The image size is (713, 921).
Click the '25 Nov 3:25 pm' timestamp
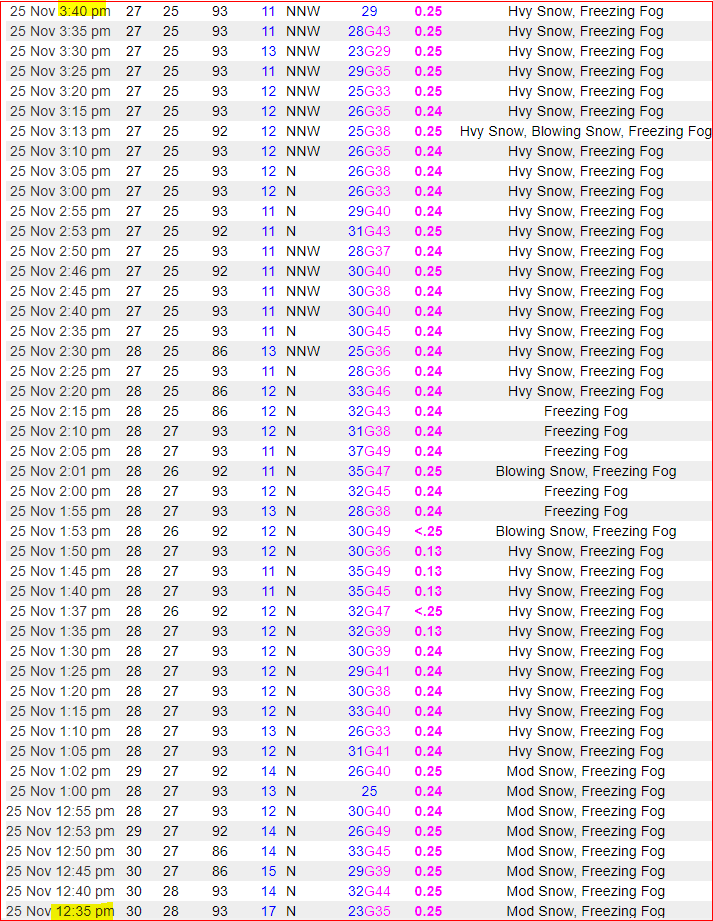pos(60,71)
